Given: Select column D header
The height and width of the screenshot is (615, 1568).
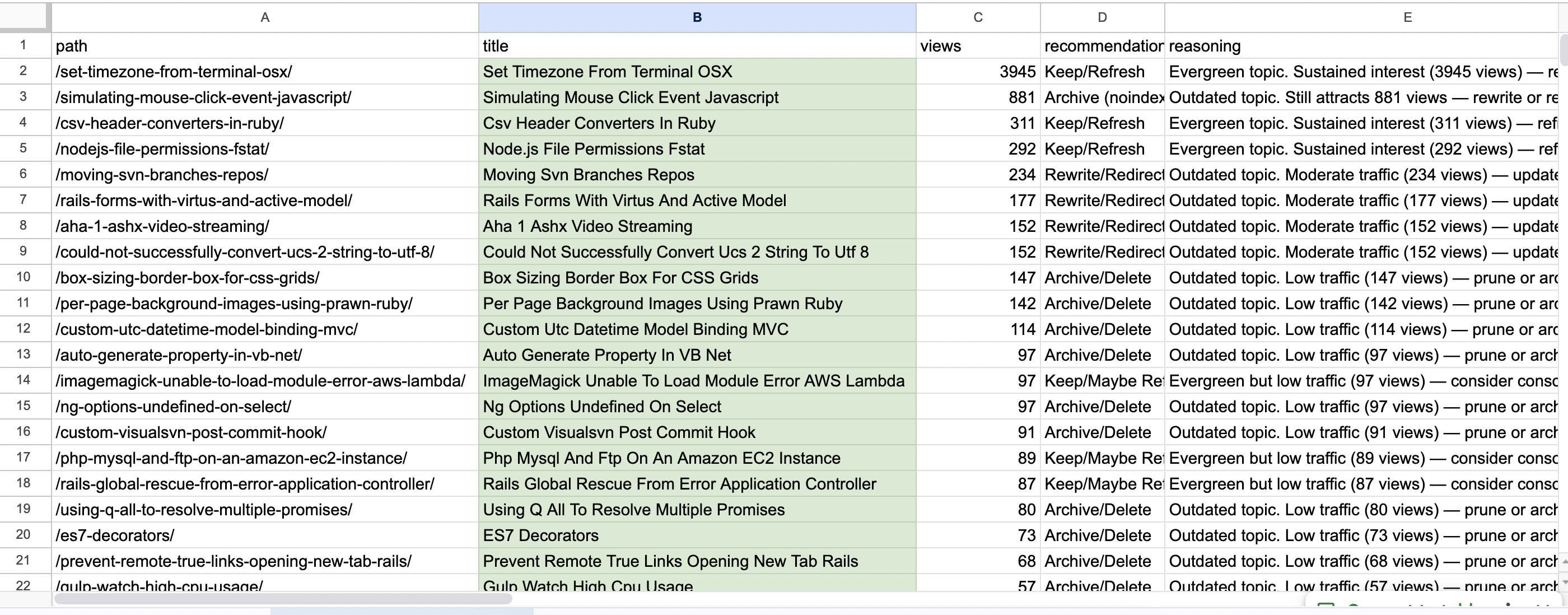Looking at the screenshot, I should (1102, 17).
